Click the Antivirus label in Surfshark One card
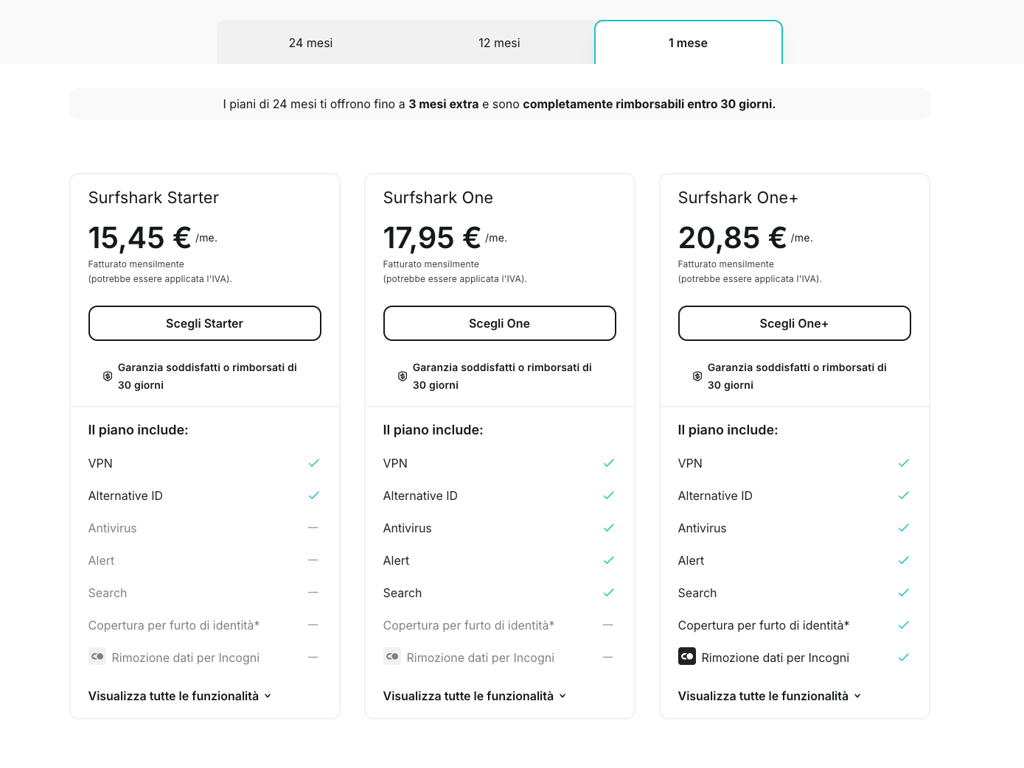The image size is (1024, 768). (x=407, y=528)
